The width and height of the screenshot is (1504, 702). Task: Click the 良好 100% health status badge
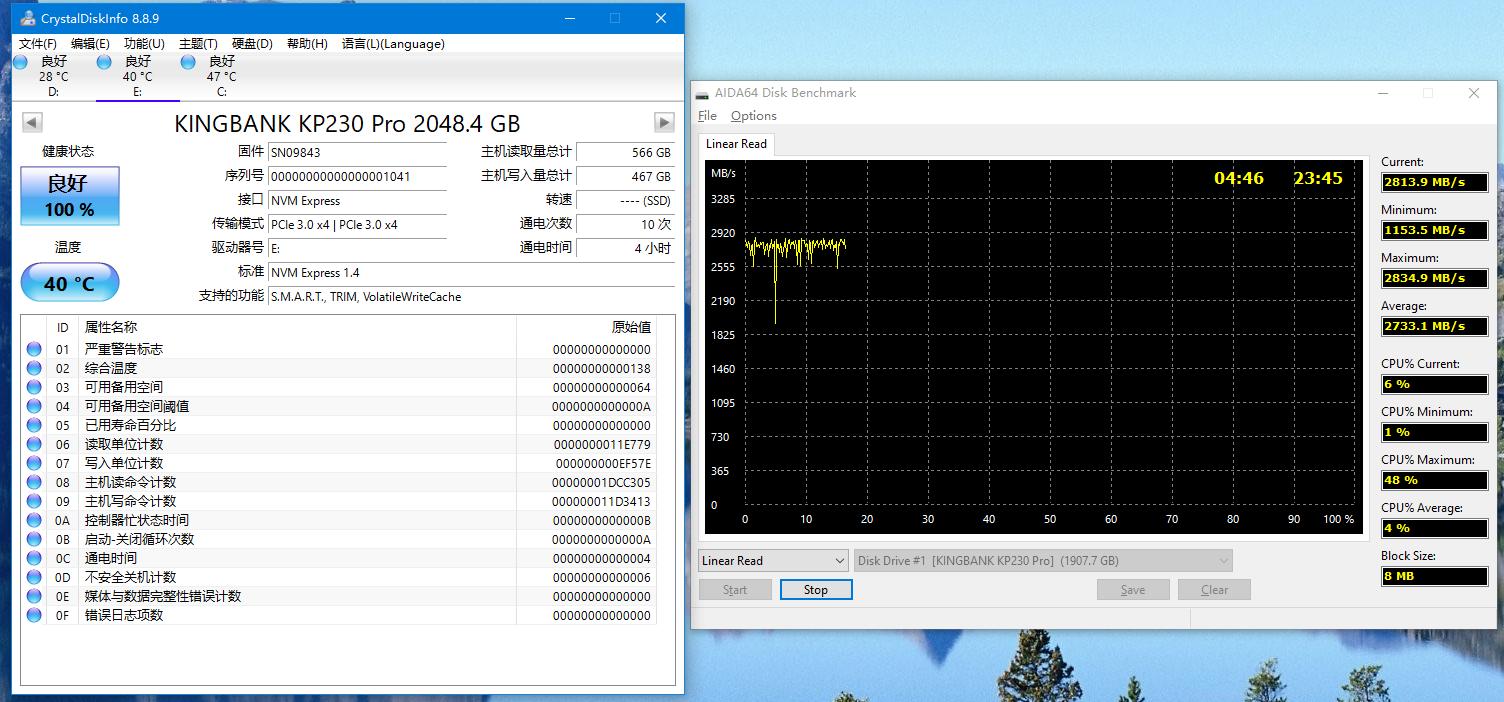coord(69,195)
